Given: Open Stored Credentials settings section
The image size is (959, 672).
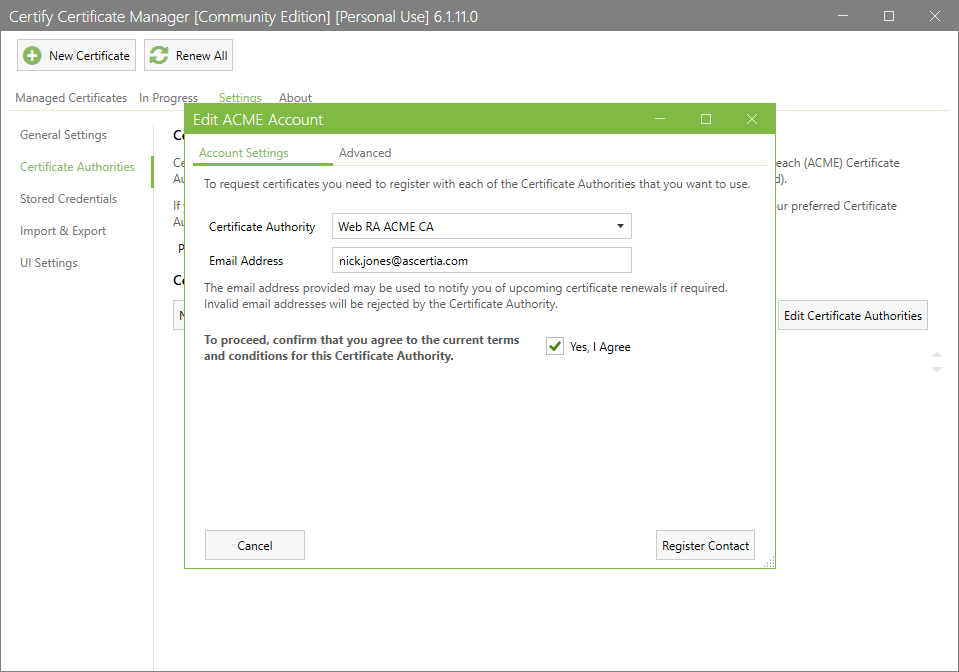Looking at the screenshot, I should click(x=68, y=199).
